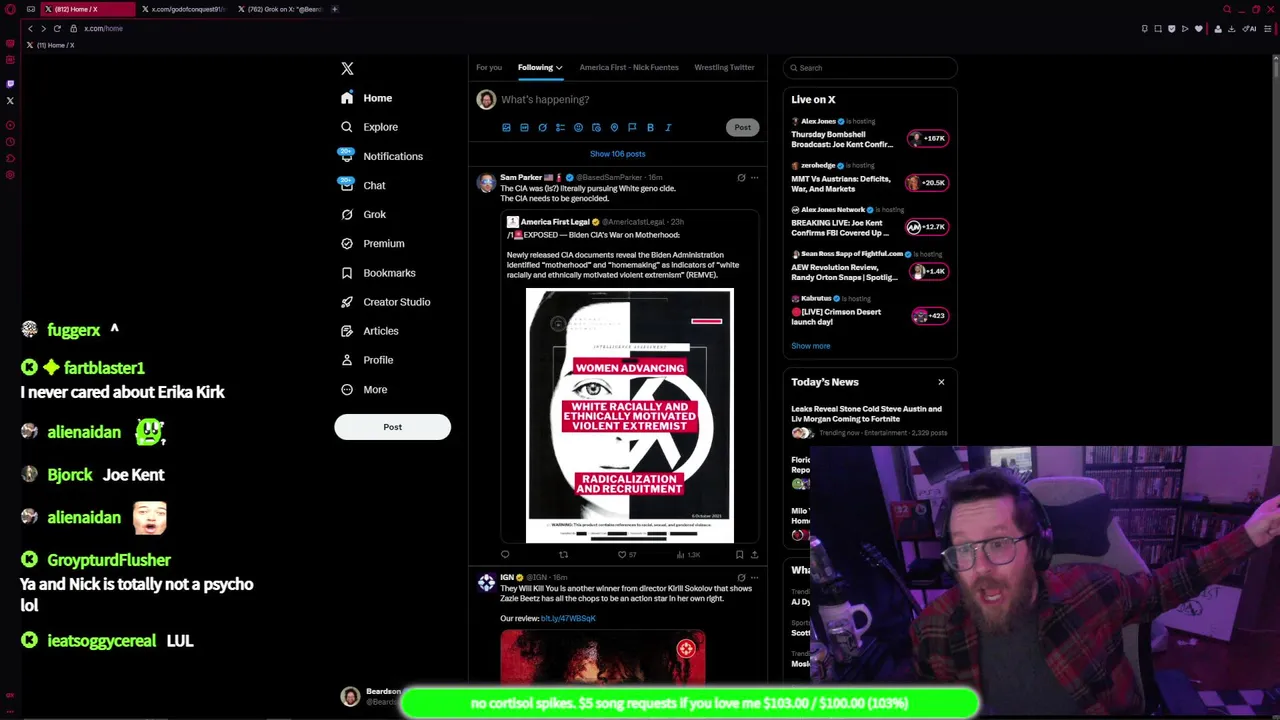This screenshot has width=1280, height=720.
Task: Tag location with the pin icon in composer
Action: click(x=614, y=127)
